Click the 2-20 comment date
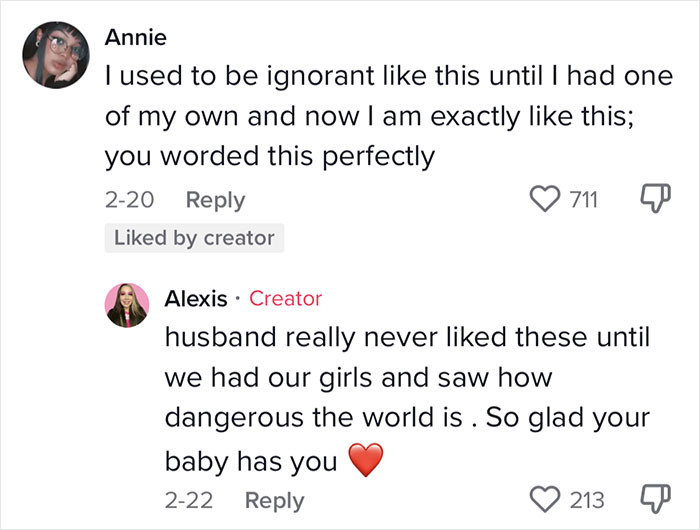Viewport: 700px width, 530px height. pyautogui.click(x=129, y=200)
